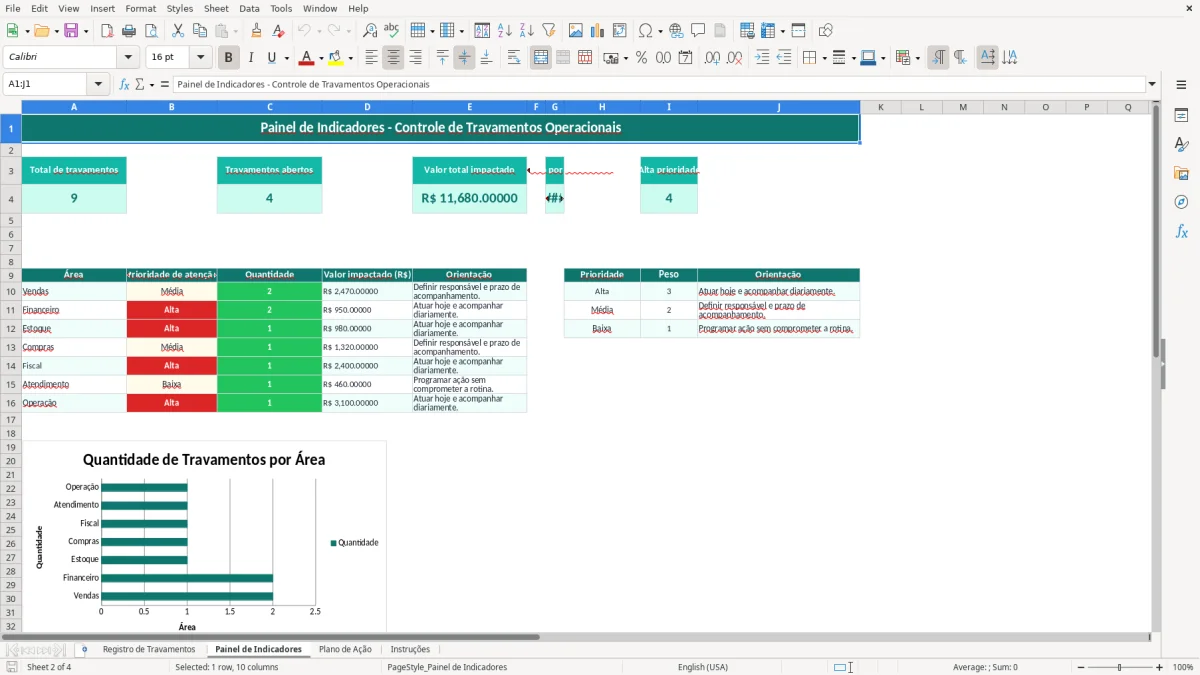Viewport: 1200px width, 675px height.
Task: Apply red font color swatch
Action: (x=307, y=58)
